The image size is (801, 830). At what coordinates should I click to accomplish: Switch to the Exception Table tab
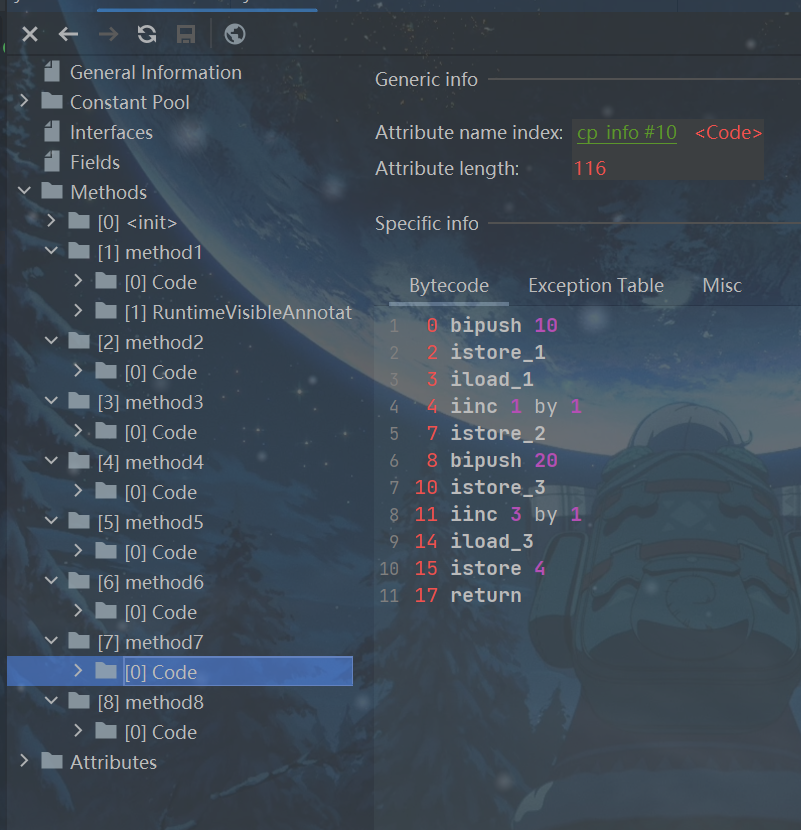(x=595, y=285)
